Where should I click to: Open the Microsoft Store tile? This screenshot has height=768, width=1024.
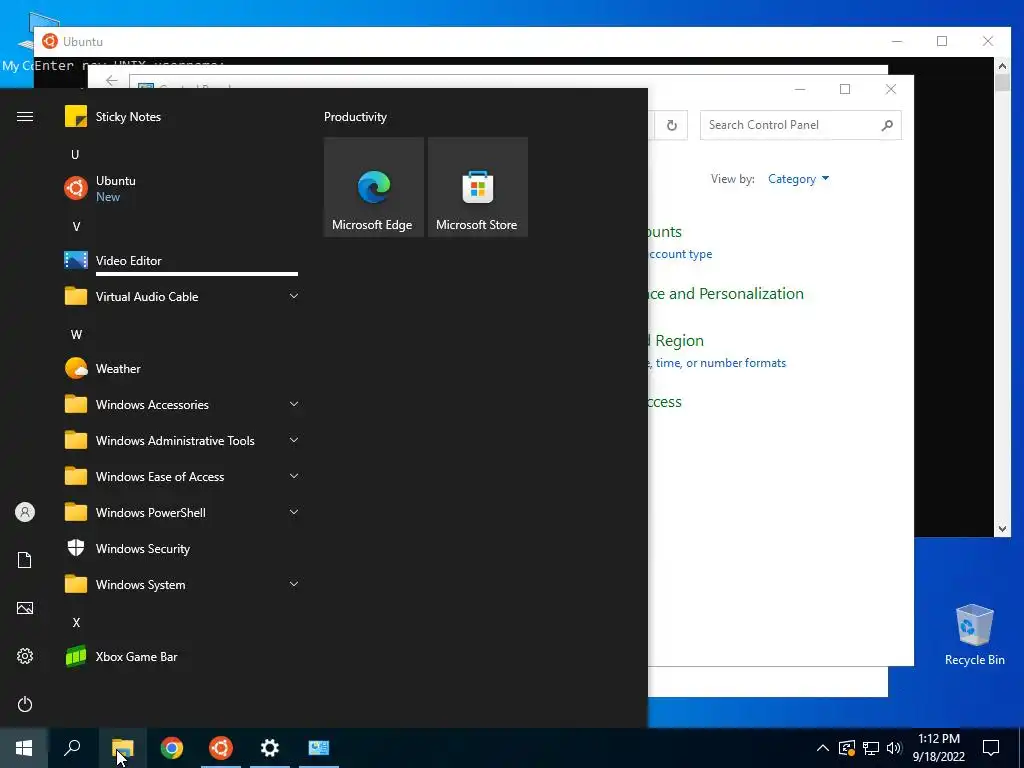[x=477, y=187]
